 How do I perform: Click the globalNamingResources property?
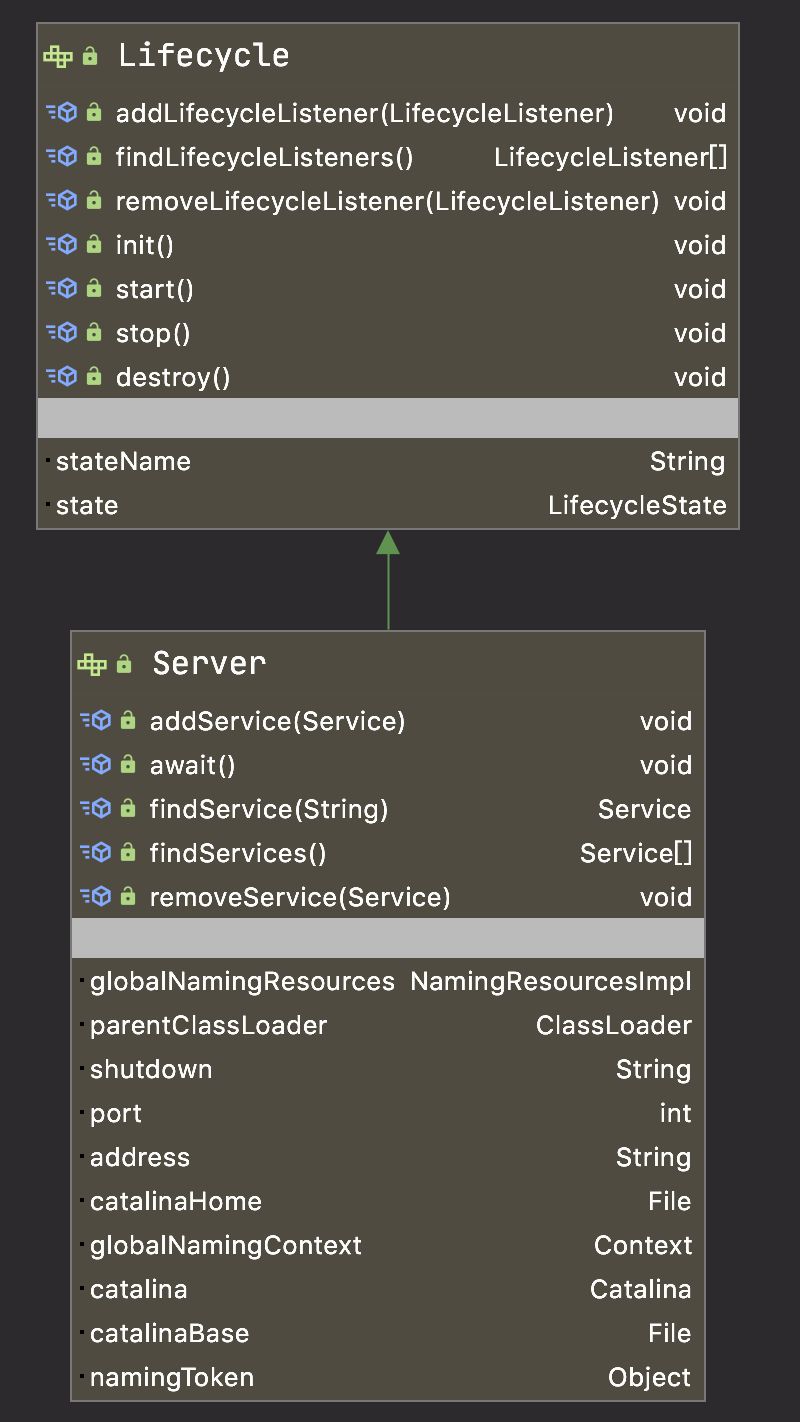tap(242, 982)
